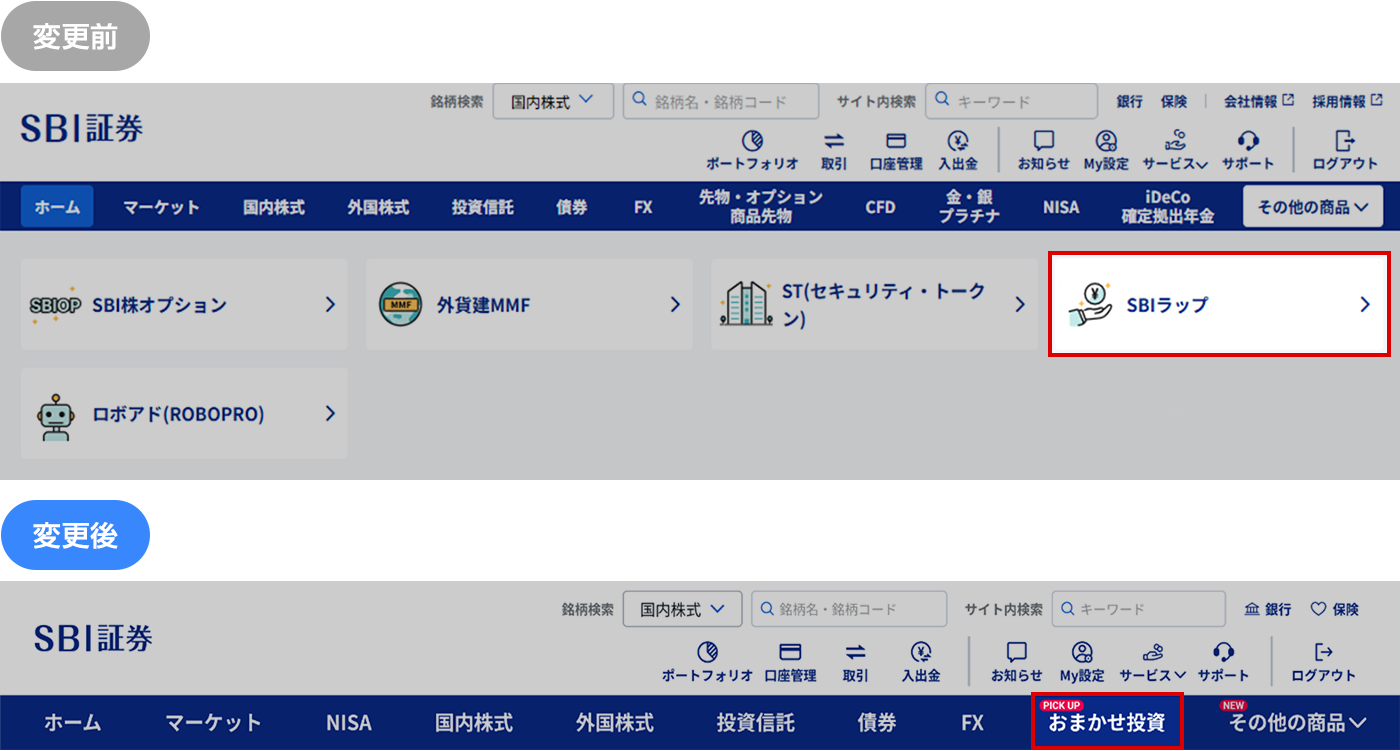Open 国内株式 search dropdown in after header
This screenshot has height=751, width=1400.
[x=683, y=609]
